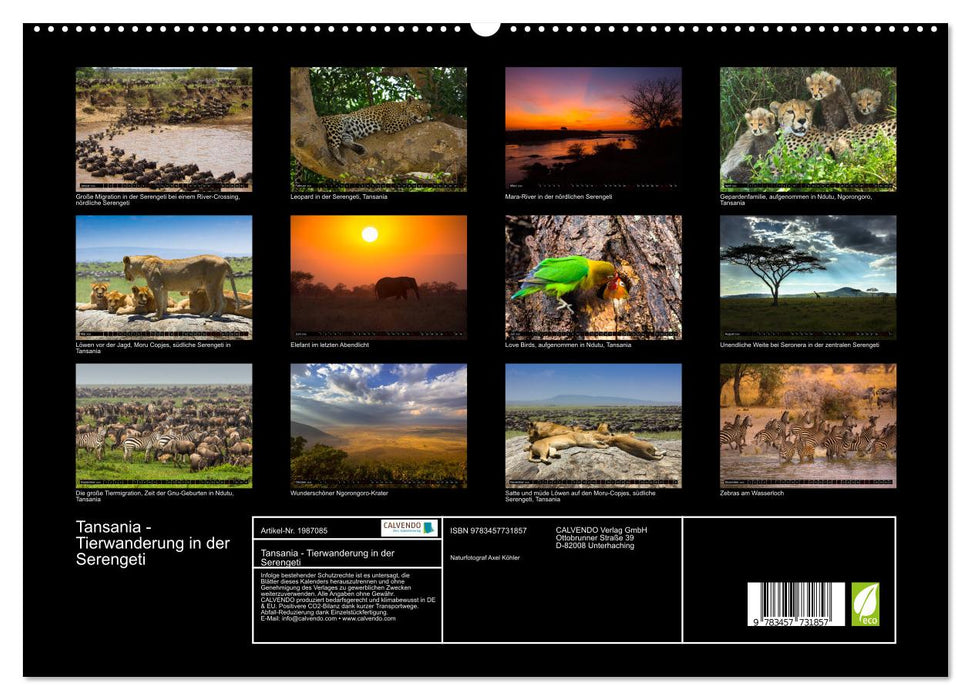
Task: Open the Mara-River sunset image
Action: point(592,130)
